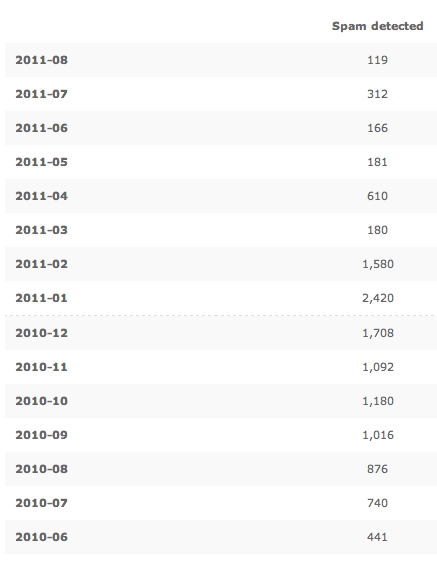
Task: Click the 610 spam count value
Action: point(378,196)
